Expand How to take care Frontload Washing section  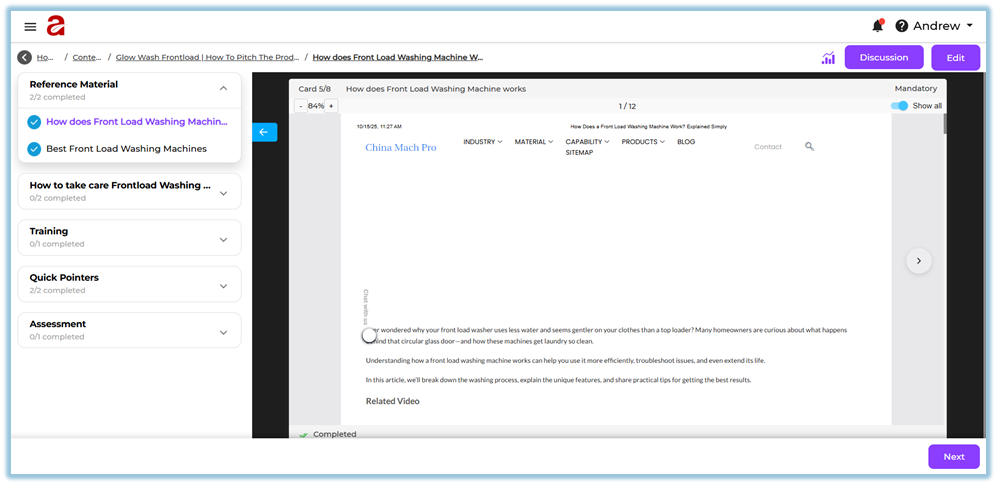223,193
